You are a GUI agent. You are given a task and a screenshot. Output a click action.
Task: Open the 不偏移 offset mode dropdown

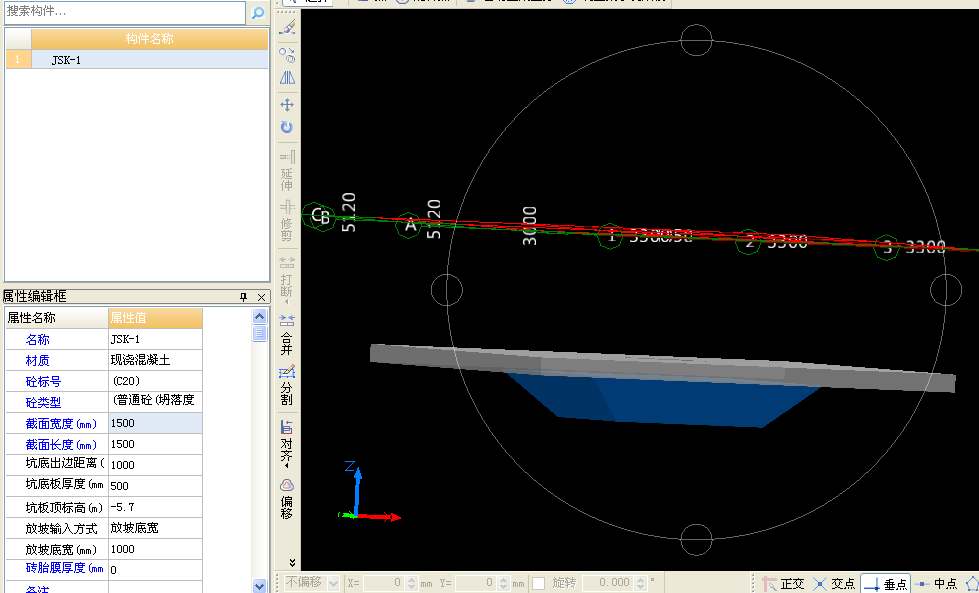click(333, 583)
